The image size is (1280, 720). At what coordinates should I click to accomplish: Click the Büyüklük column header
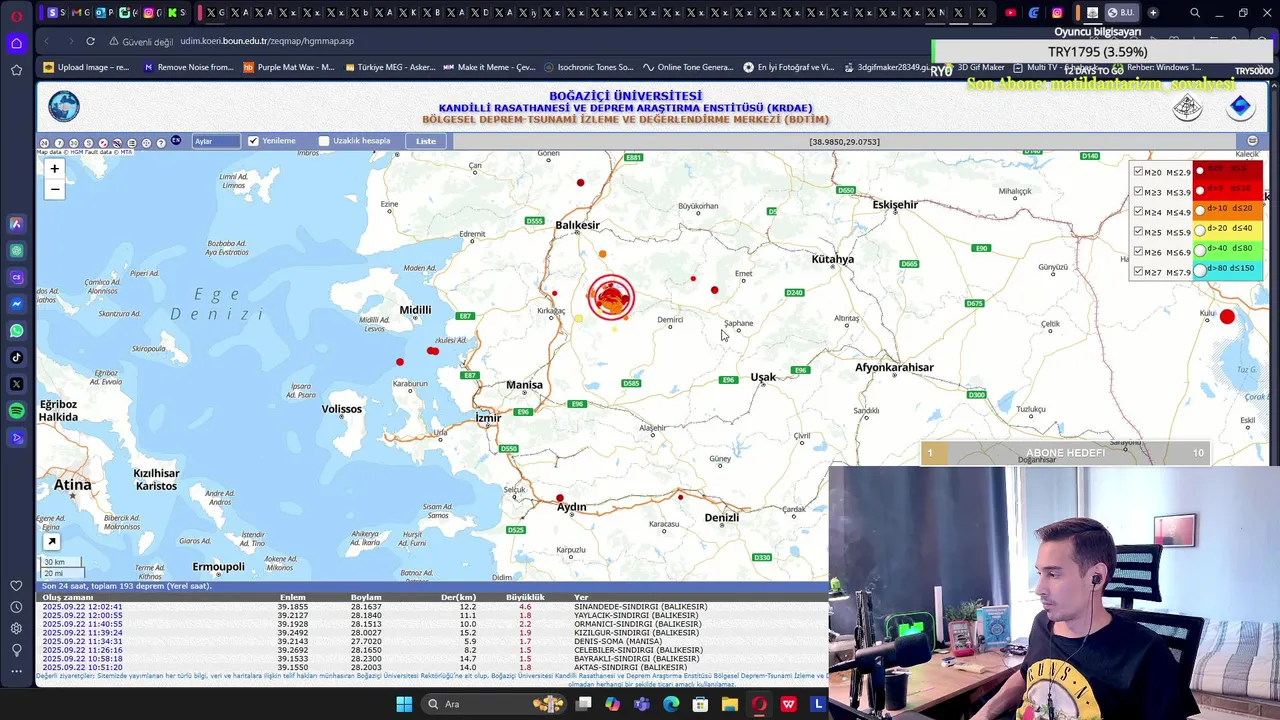click(525, 597)
